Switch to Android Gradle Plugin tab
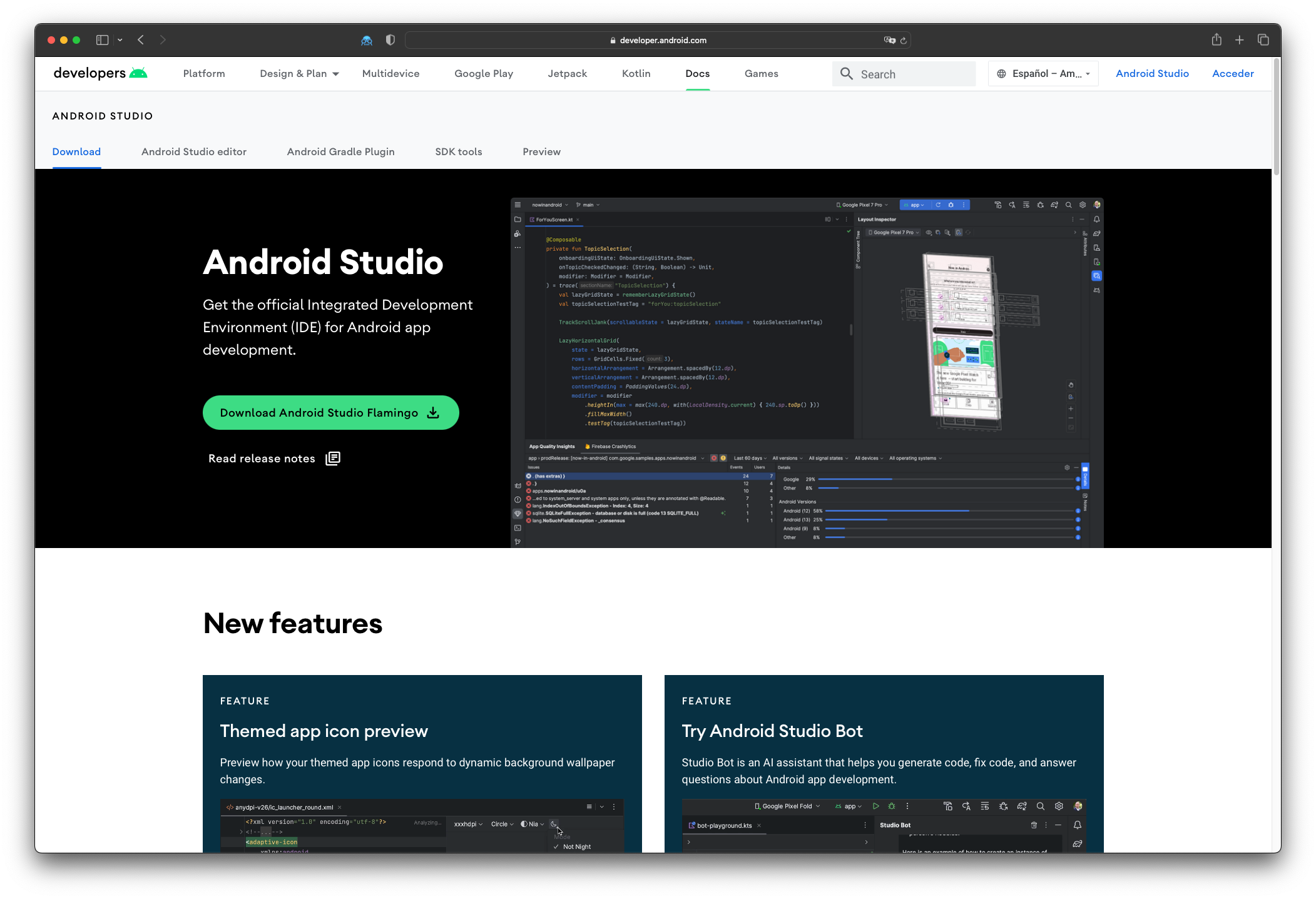The height and width of the screenshot is (899, 1316). (340, 151)
